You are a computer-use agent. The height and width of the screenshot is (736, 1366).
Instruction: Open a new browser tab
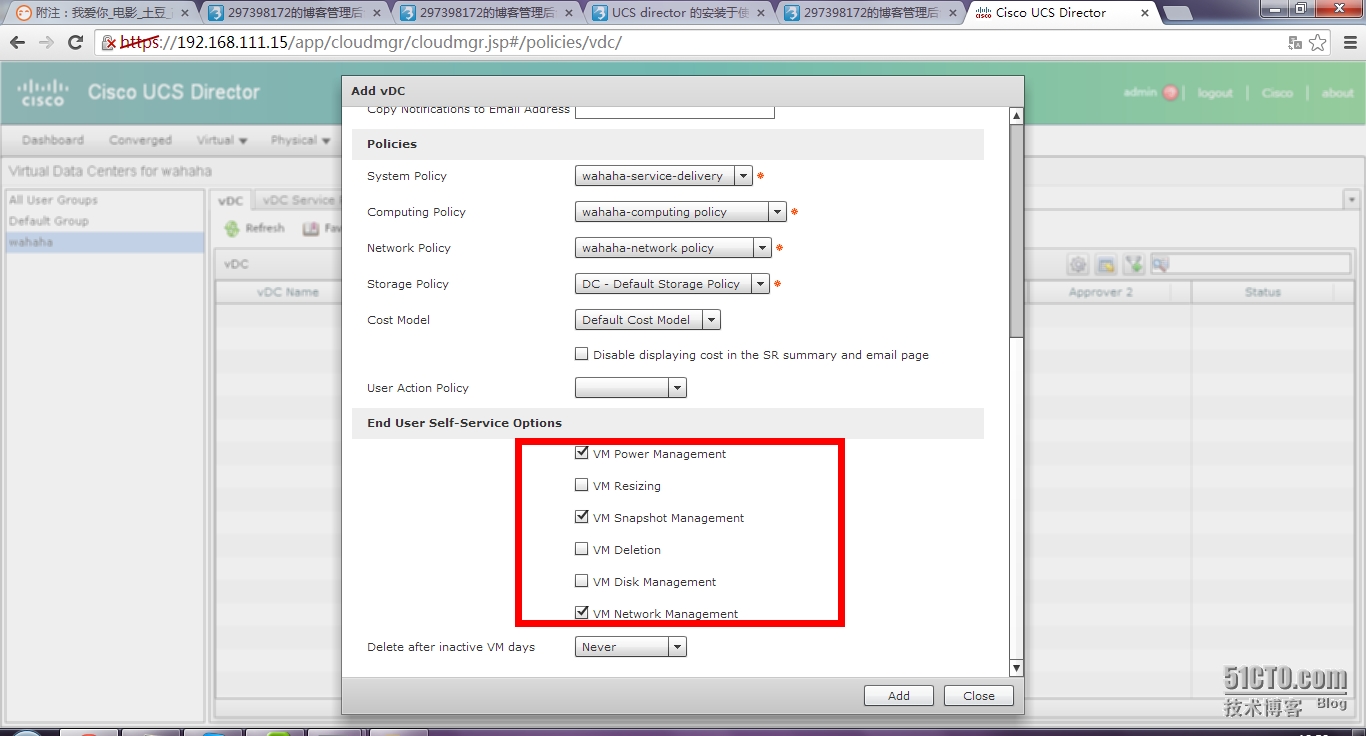1177,13
